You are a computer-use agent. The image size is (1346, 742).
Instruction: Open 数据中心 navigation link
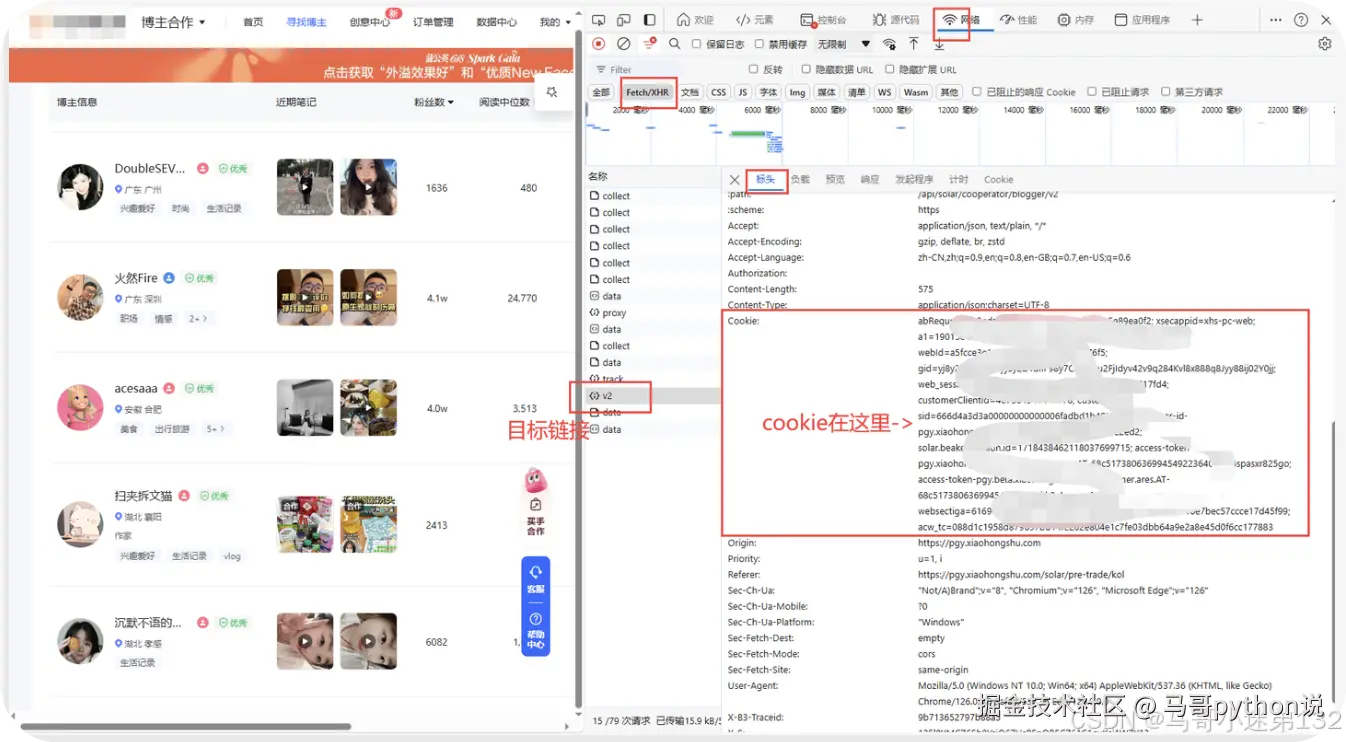click(496, 22)
